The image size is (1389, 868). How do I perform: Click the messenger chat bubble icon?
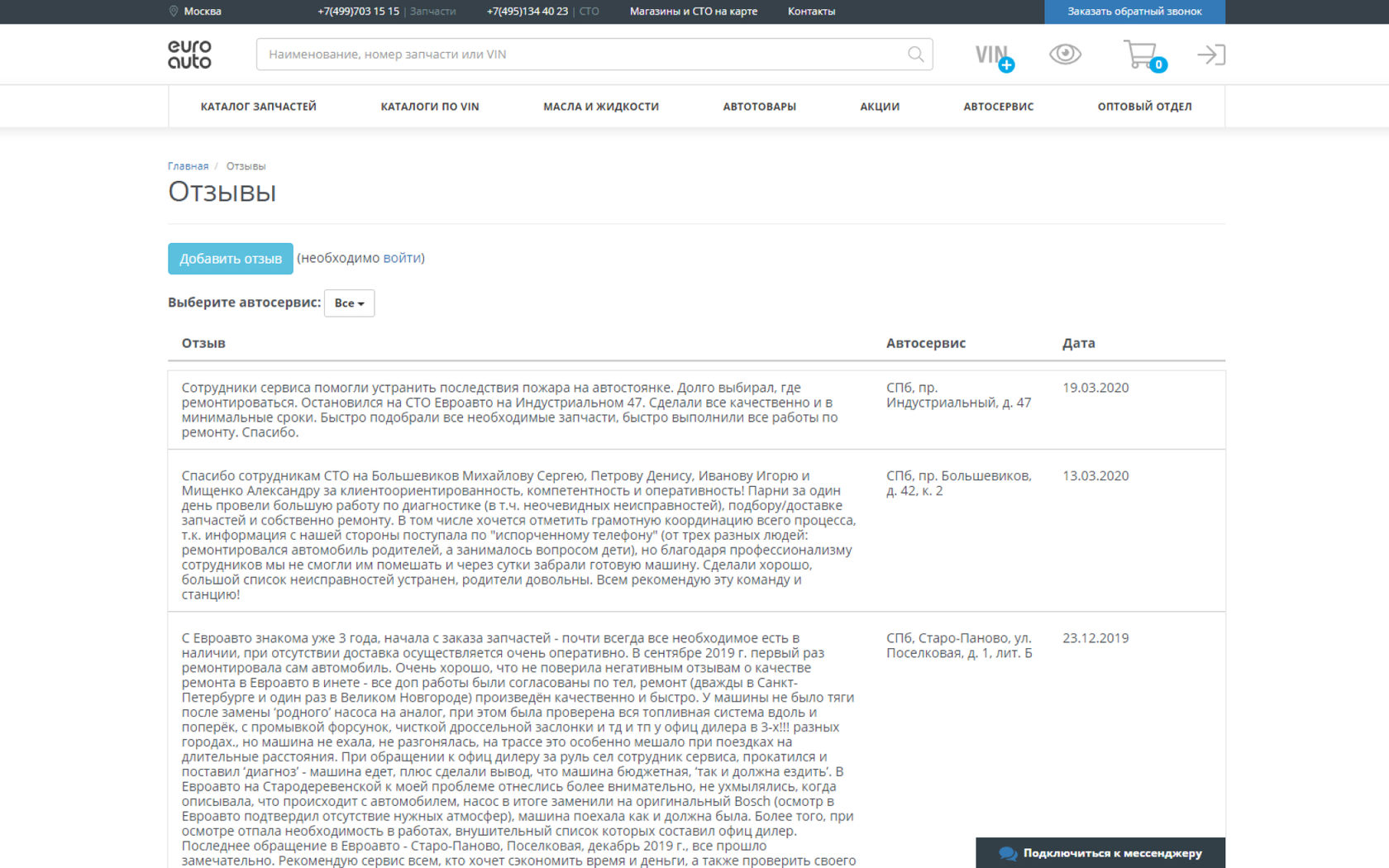tap(1008, 853)
